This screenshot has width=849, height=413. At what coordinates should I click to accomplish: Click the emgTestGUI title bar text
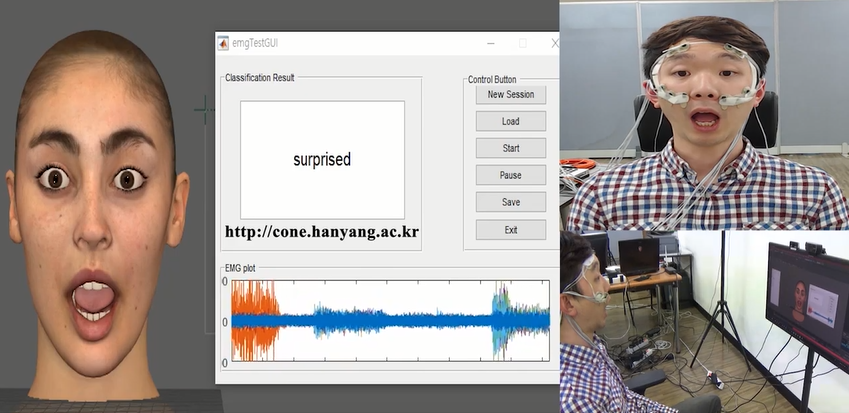(255, 44)
